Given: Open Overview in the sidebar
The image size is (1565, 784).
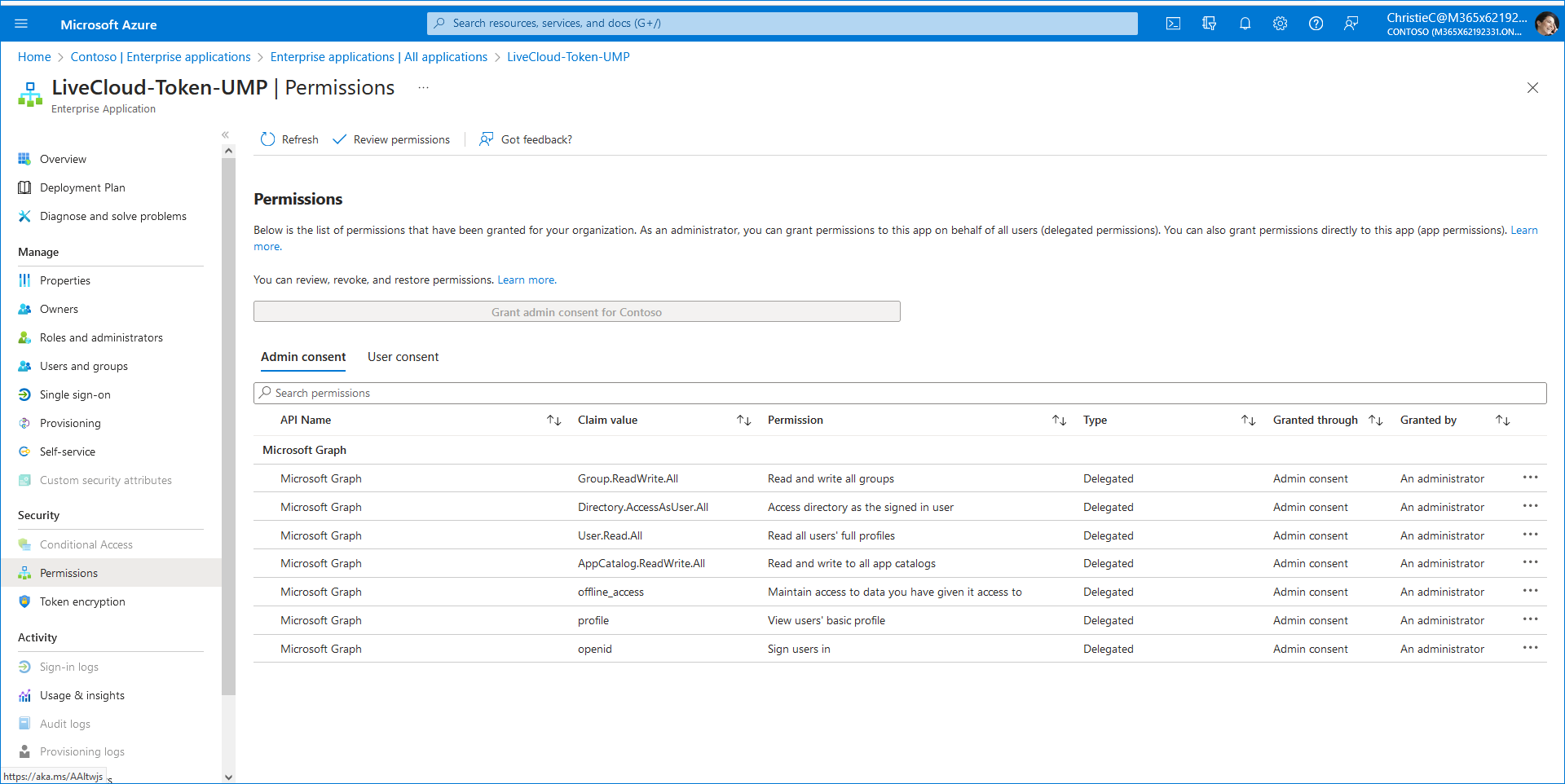Looking at the screenshot, I should 63,159.
